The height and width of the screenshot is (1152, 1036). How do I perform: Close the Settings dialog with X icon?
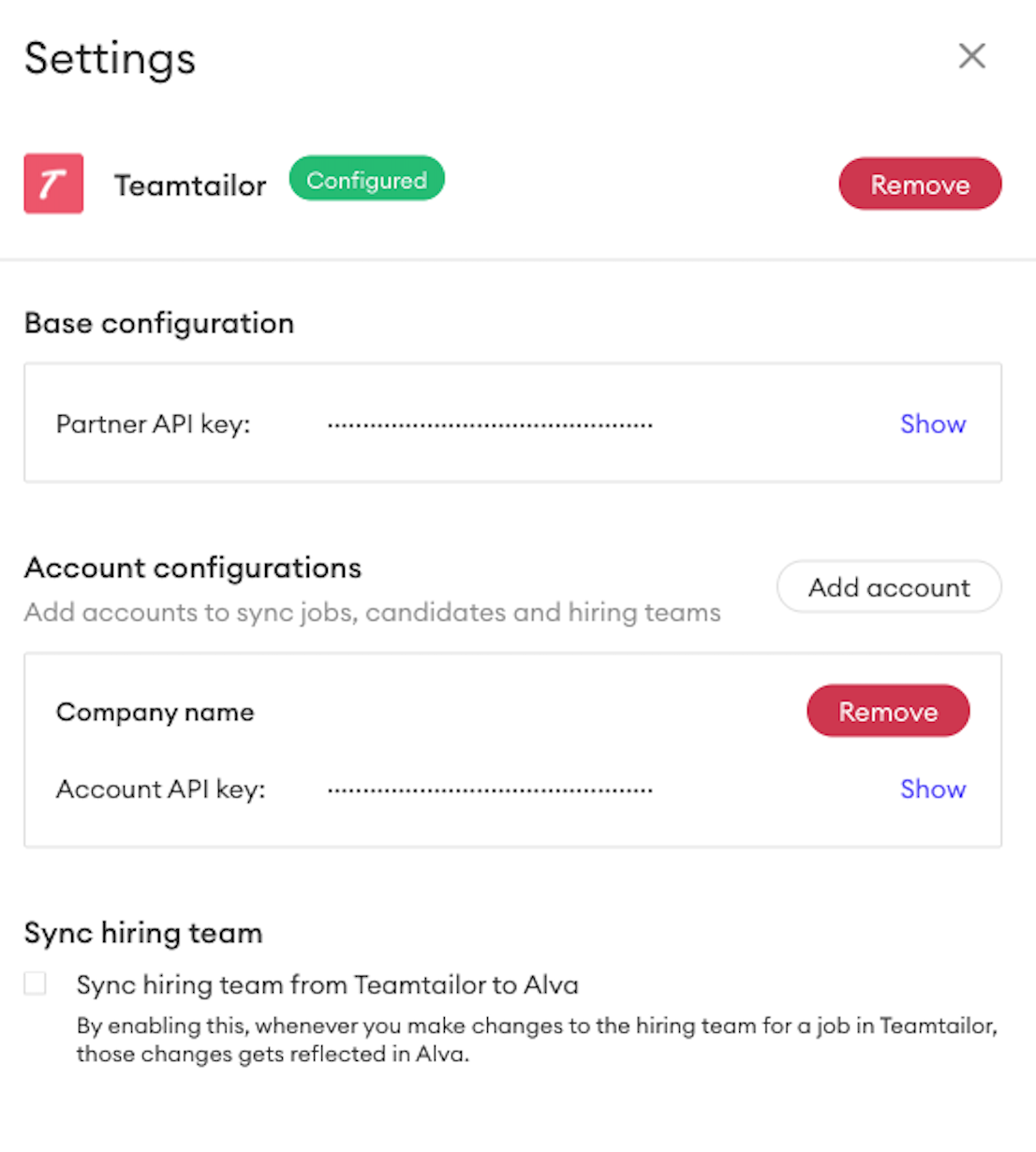click(x=972, y=56)
